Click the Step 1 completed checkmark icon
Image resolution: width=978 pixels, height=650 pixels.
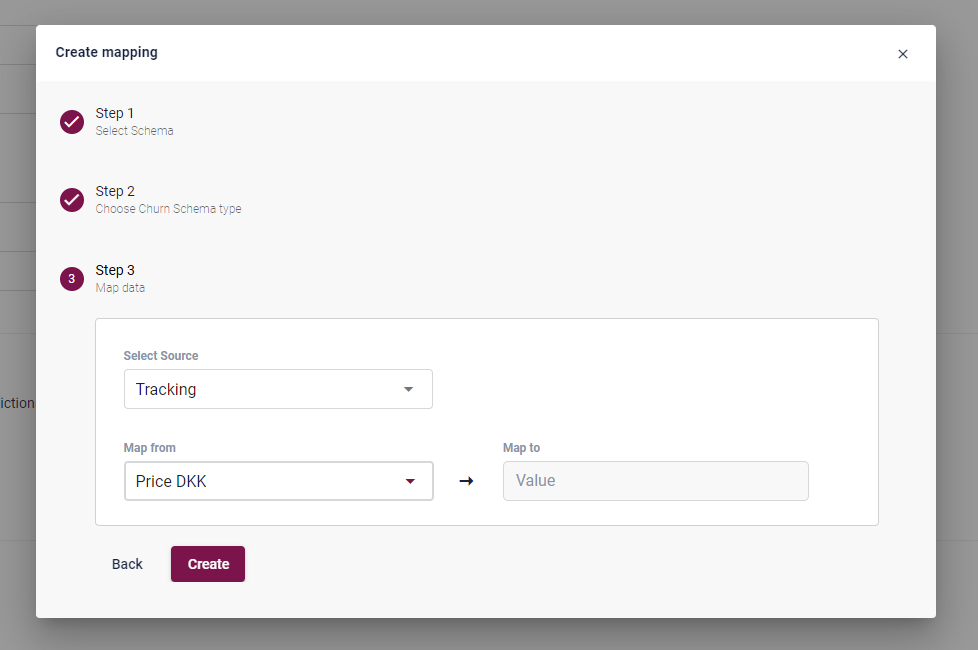[x=72, y=122]
